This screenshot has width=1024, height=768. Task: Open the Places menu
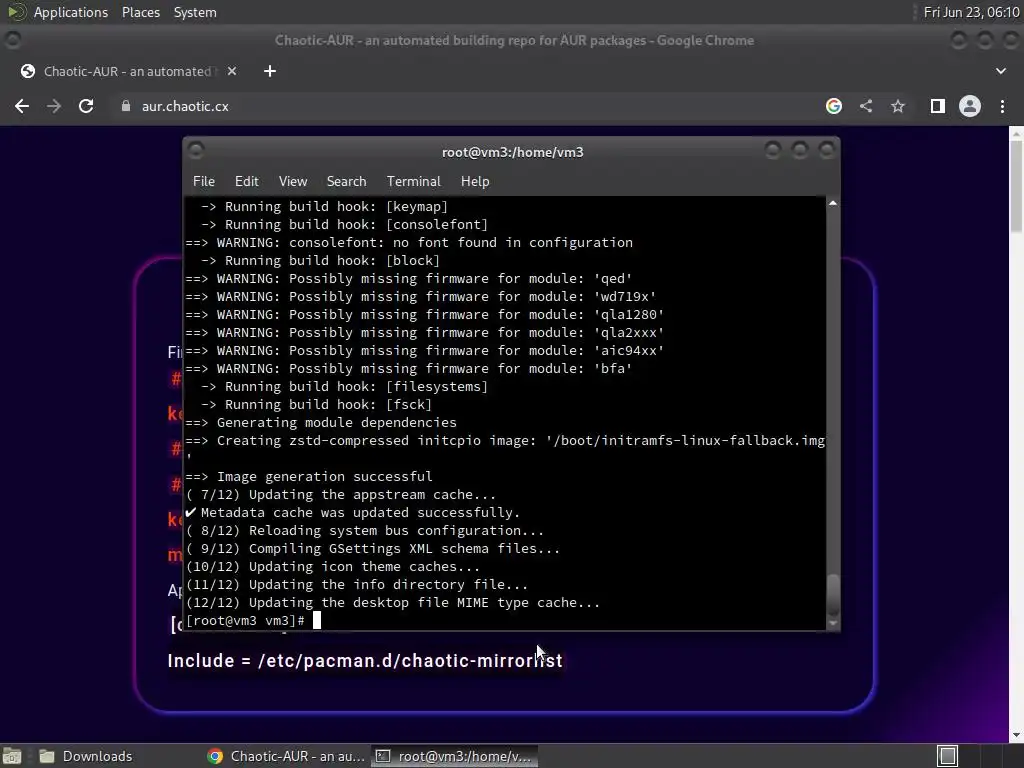pyautogui.click(x=140, y=12)
